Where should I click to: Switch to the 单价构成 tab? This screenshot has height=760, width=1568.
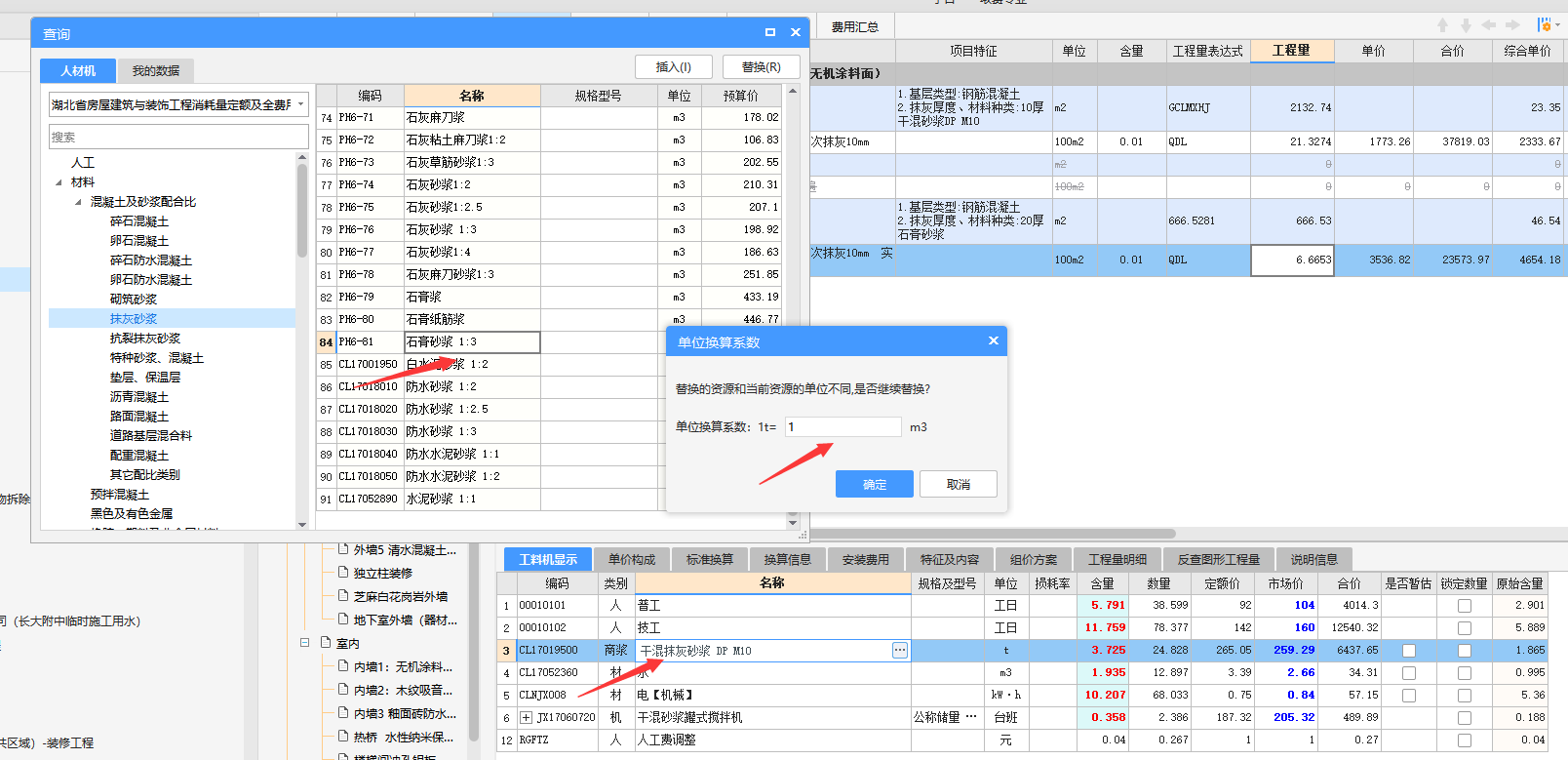click(x=632, y=559)
